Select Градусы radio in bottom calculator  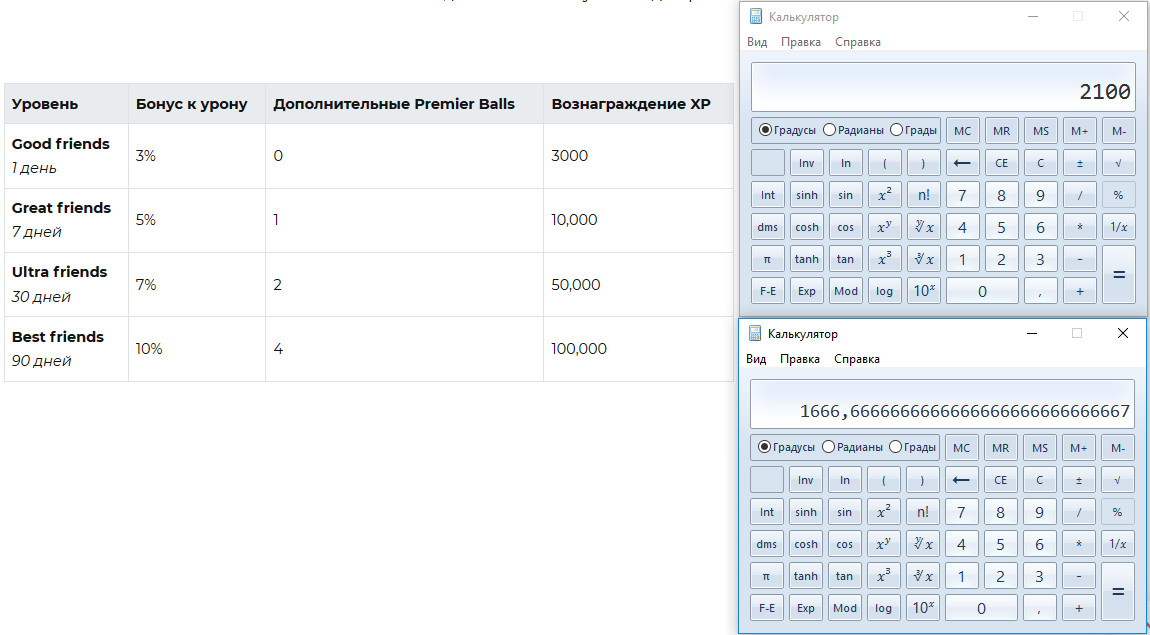pos(785,447)
